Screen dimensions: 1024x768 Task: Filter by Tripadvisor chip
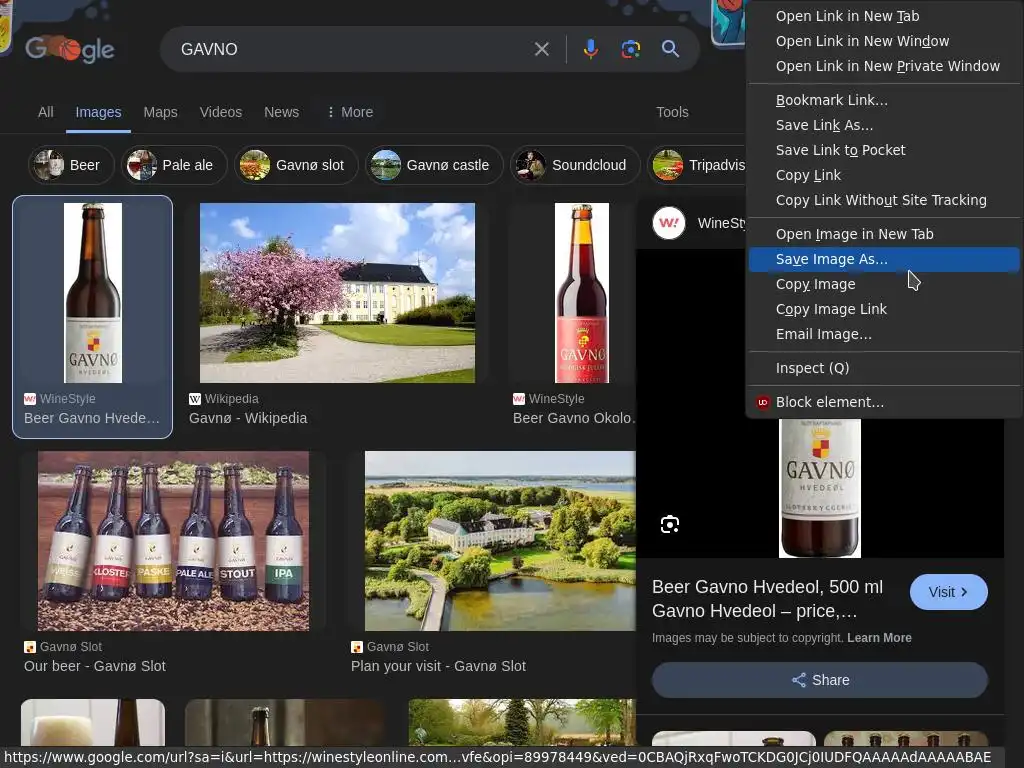click(699, 165)
